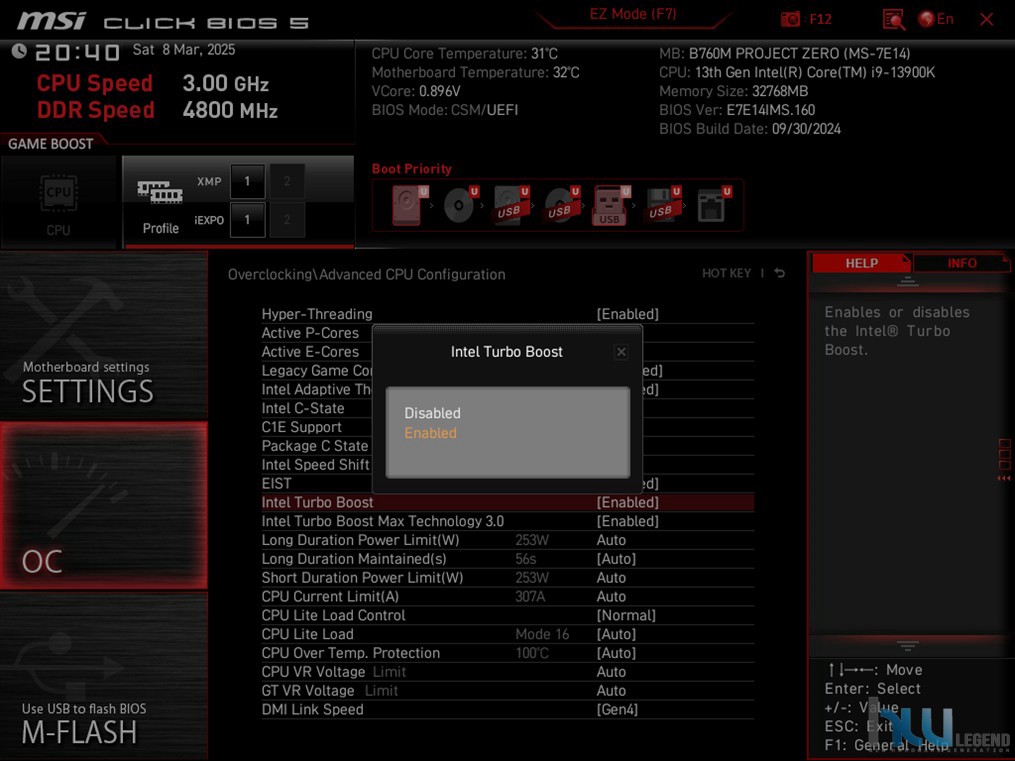
Task: Switch to the HELP tab
Action: [861, 263]
